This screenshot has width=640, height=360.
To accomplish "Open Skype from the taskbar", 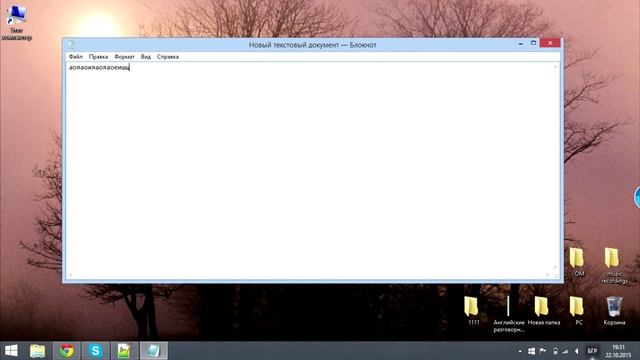I will coord(96,351).
